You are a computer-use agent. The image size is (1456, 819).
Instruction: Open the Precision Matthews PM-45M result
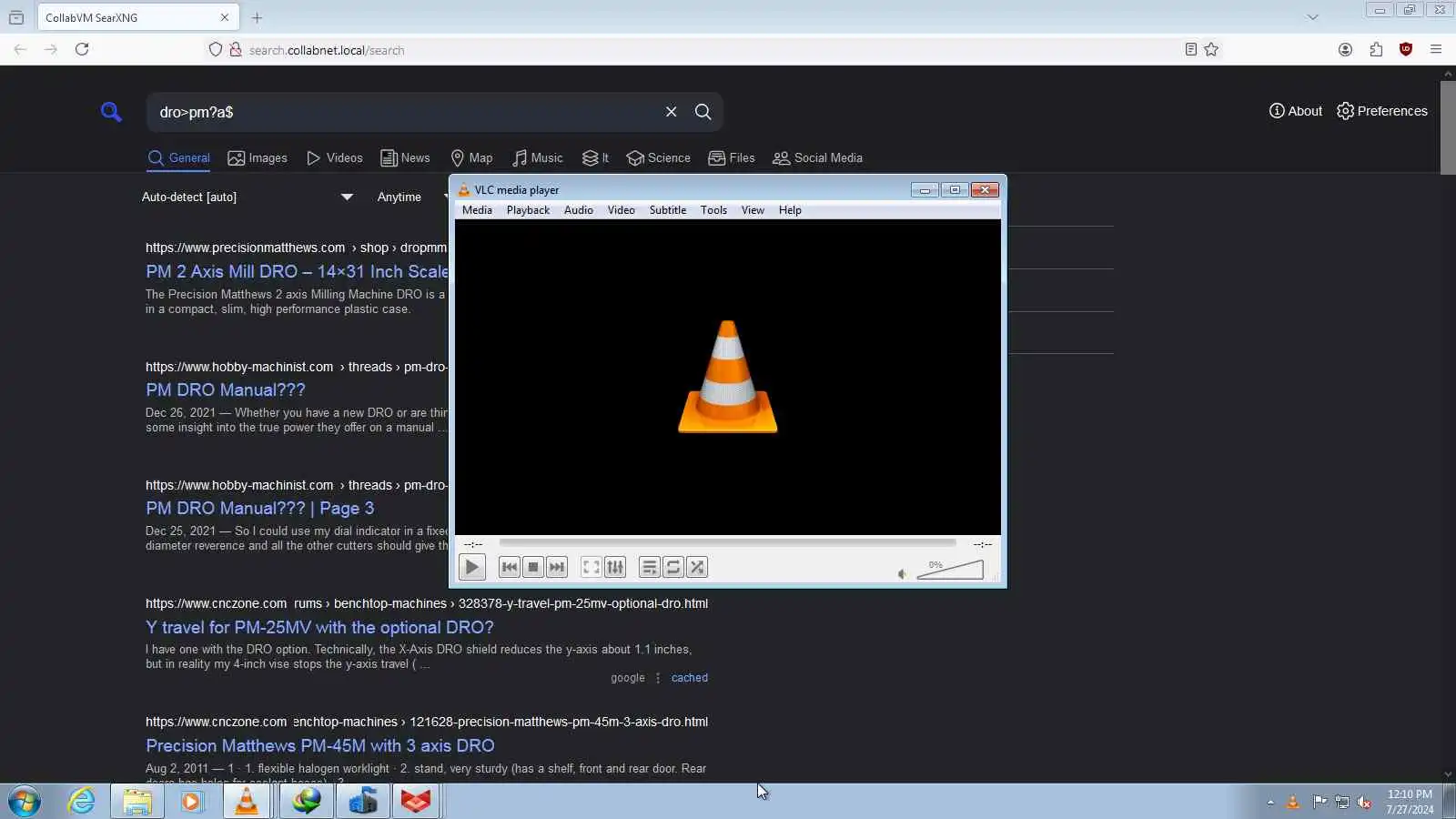320,746
